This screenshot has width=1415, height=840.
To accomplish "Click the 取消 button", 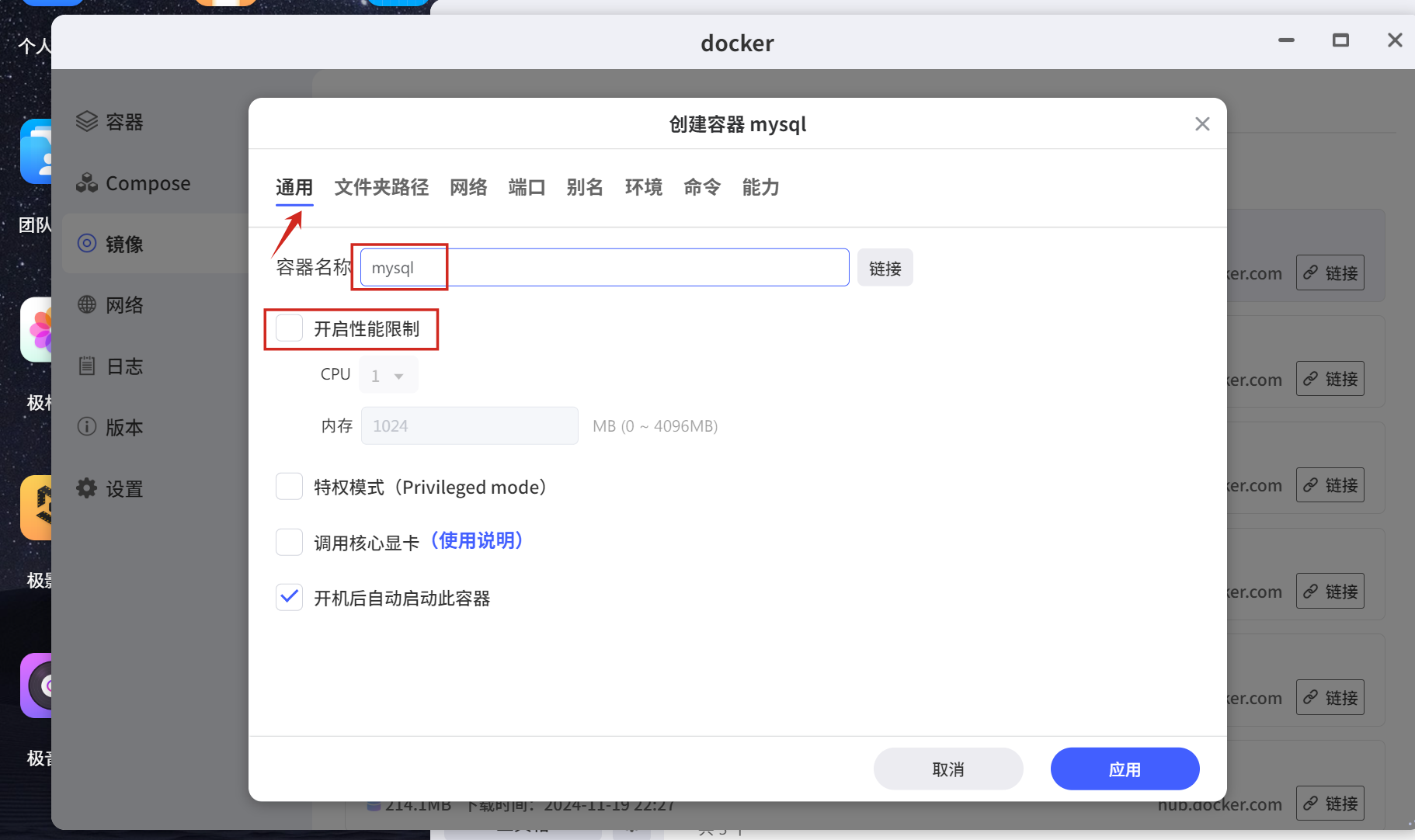I will tap(947, 769).
